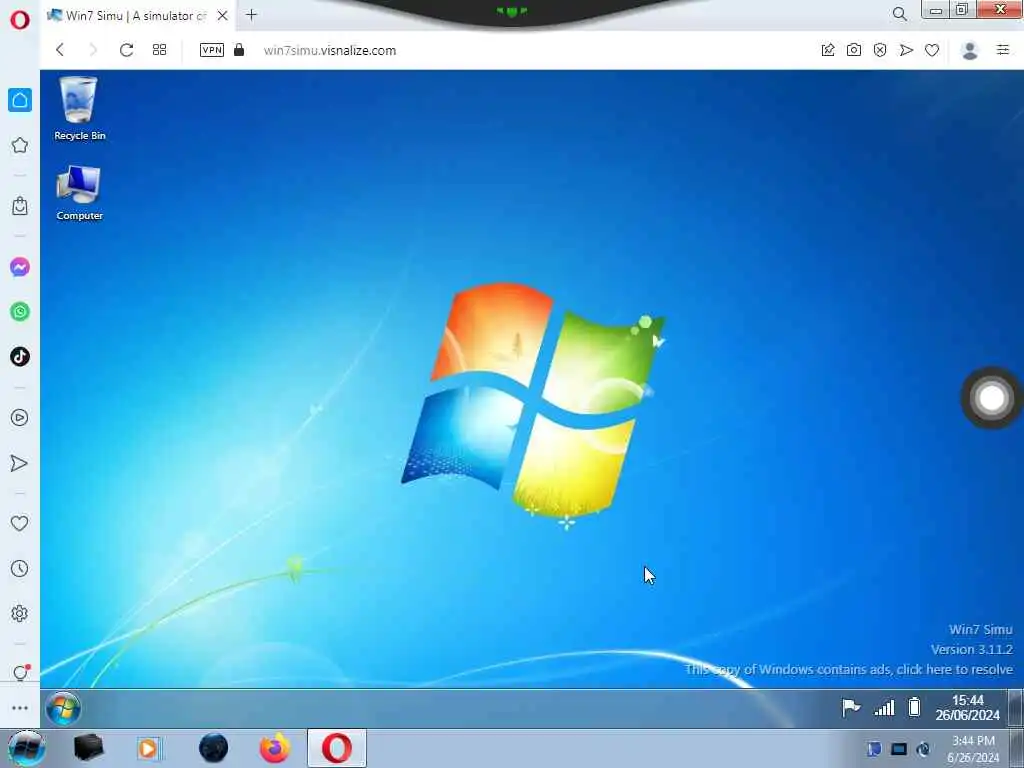This screenshot has height=768, width=1024.
Task: Click the magnifier icon in the title bar
Action: [x=899, y=14]
